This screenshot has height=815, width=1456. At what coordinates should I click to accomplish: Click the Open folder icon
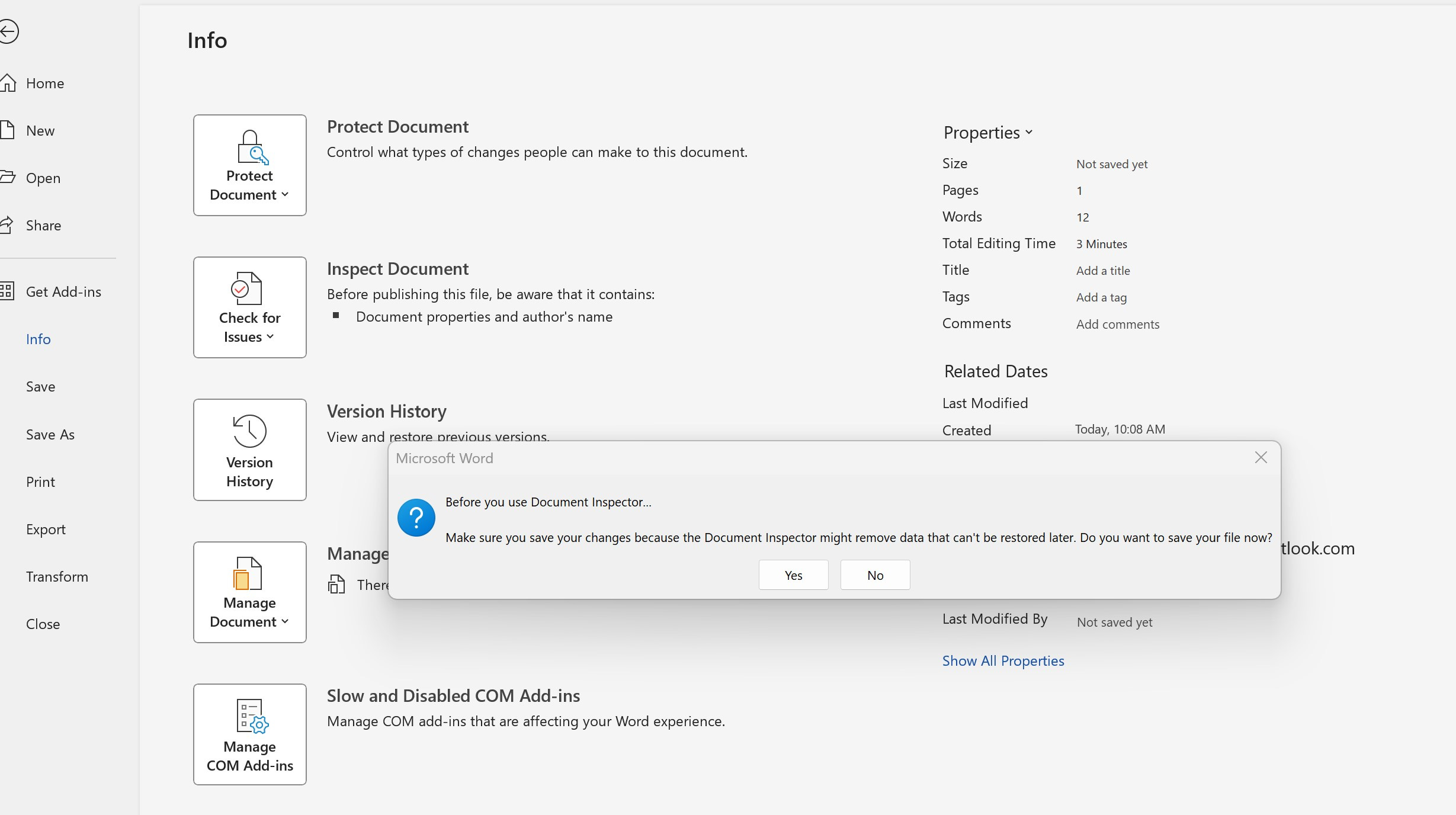[x=7, y=177]
